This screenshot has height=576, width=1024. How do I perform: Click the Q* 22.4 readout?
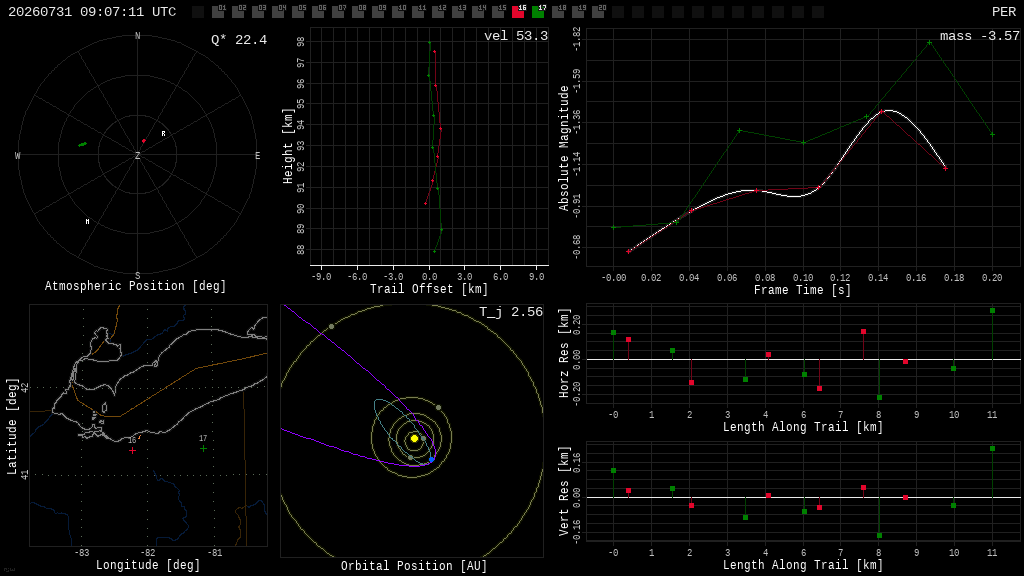pyautogui.click(x=239, y=40)
